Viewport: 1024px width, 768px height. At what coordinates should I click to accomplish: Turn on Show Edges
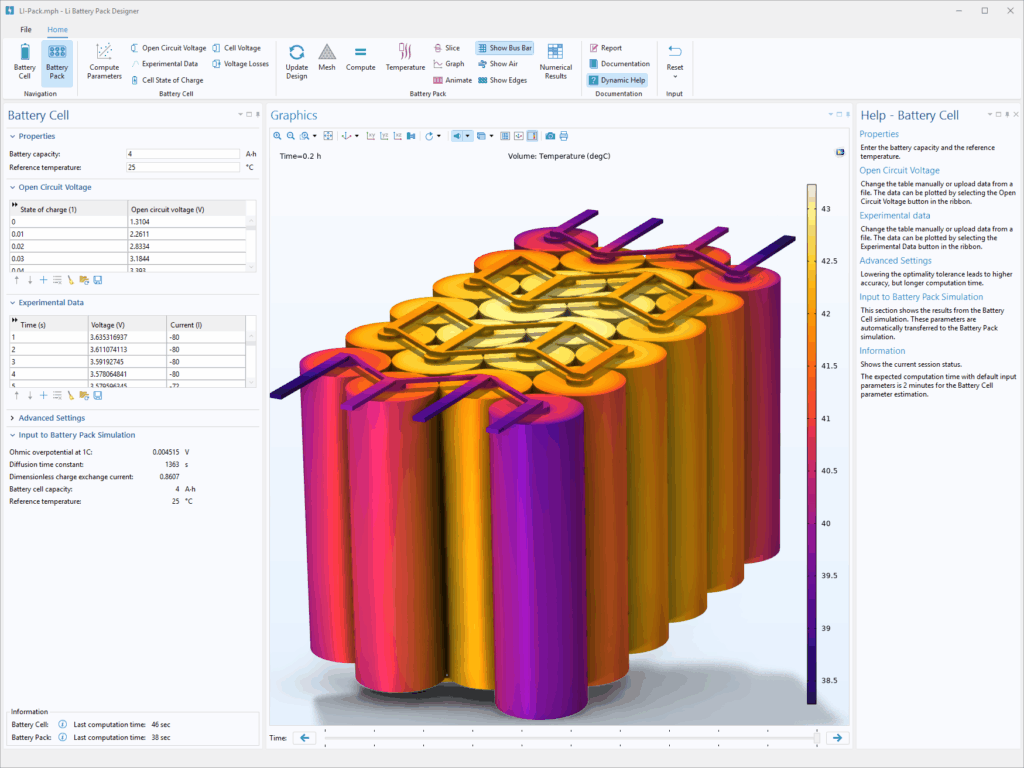coord(502,80)
